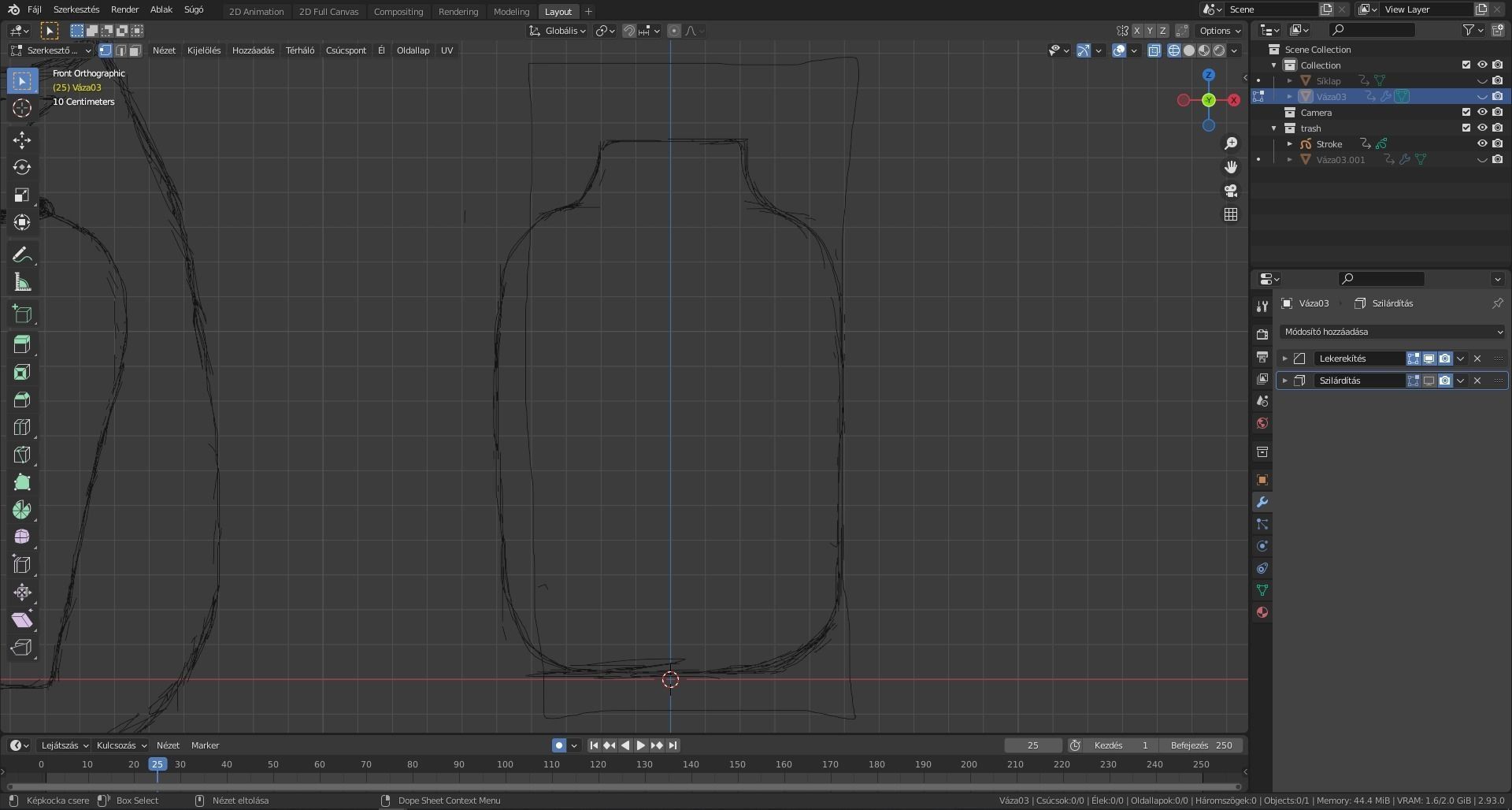Open the Csúcspont vertex menu

point(346,50)
